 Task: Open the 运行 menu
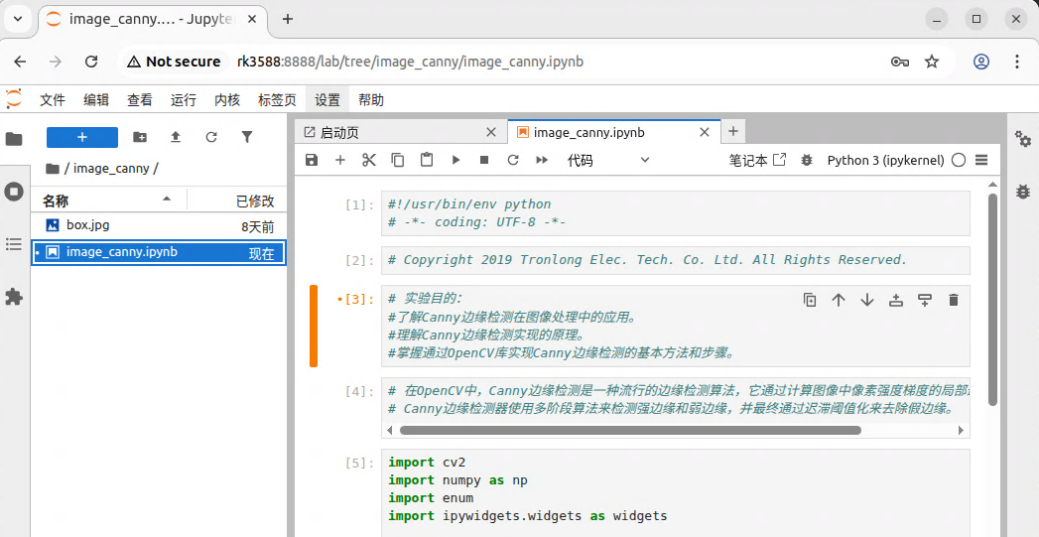tap(184, 100)
